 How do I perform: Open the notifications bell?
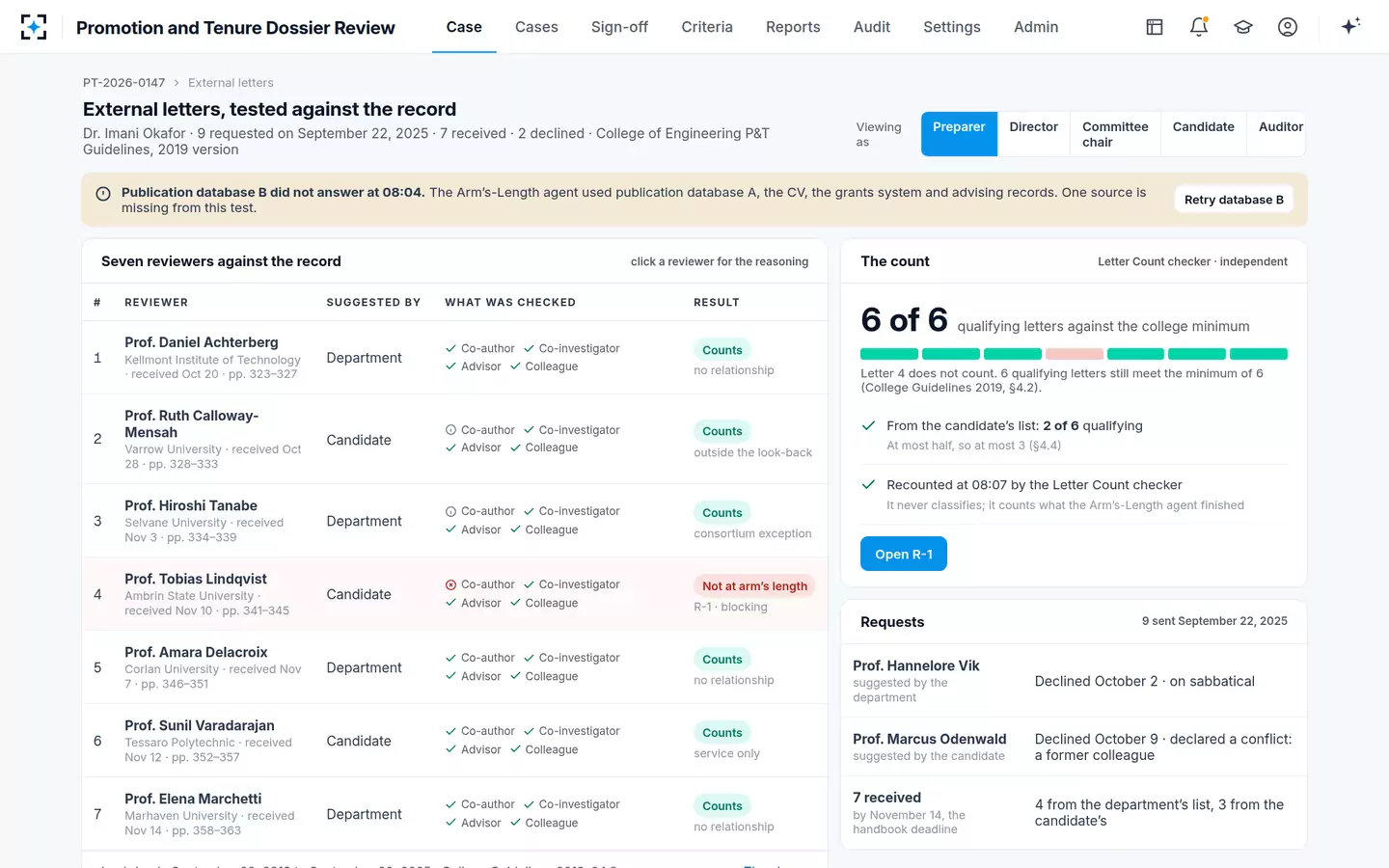[1199, 27]
